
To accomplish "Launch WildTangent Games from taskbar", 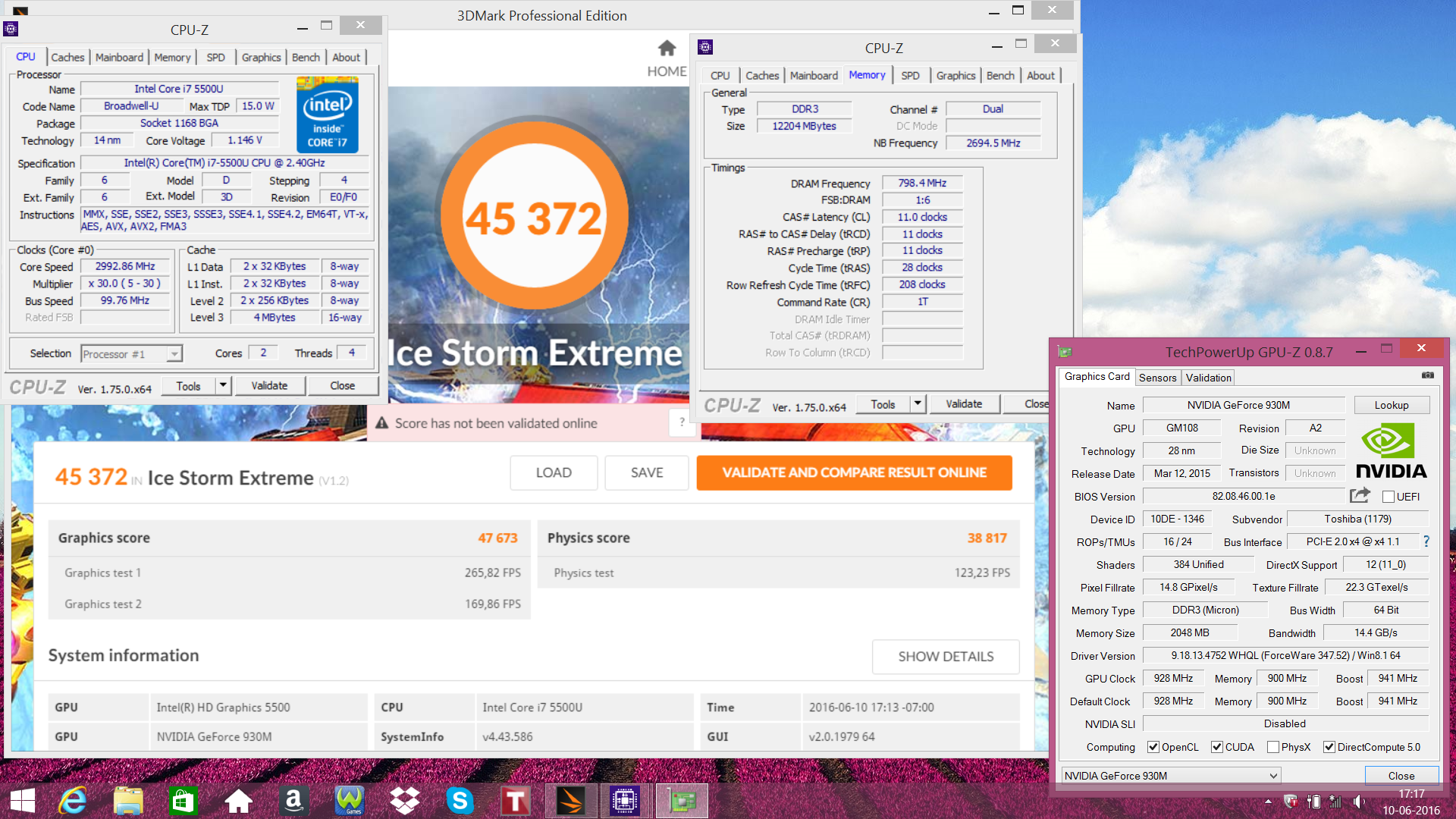I will (x=350, y=801).
